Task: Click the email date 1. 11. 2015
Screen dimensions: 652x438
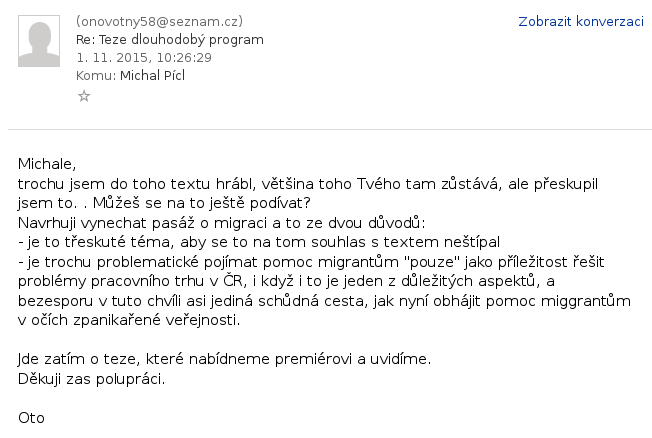Action: 112,57
